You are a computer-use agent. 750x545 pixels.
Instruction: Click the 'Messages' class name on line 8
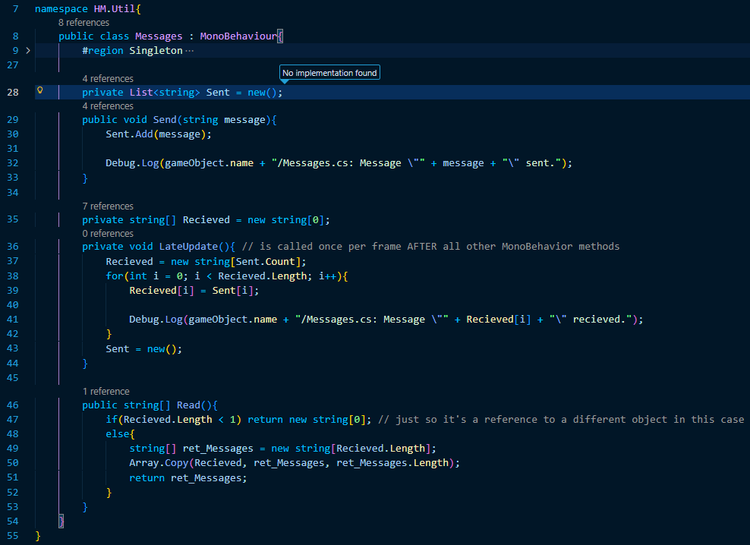tap(158, 36)
